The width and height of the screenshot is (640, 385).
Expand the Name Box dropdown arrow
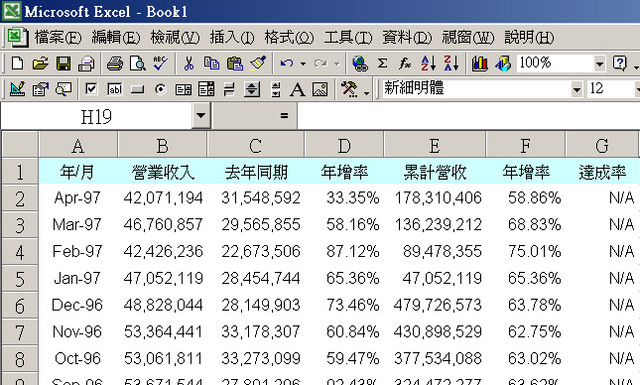tap(201, 116)
